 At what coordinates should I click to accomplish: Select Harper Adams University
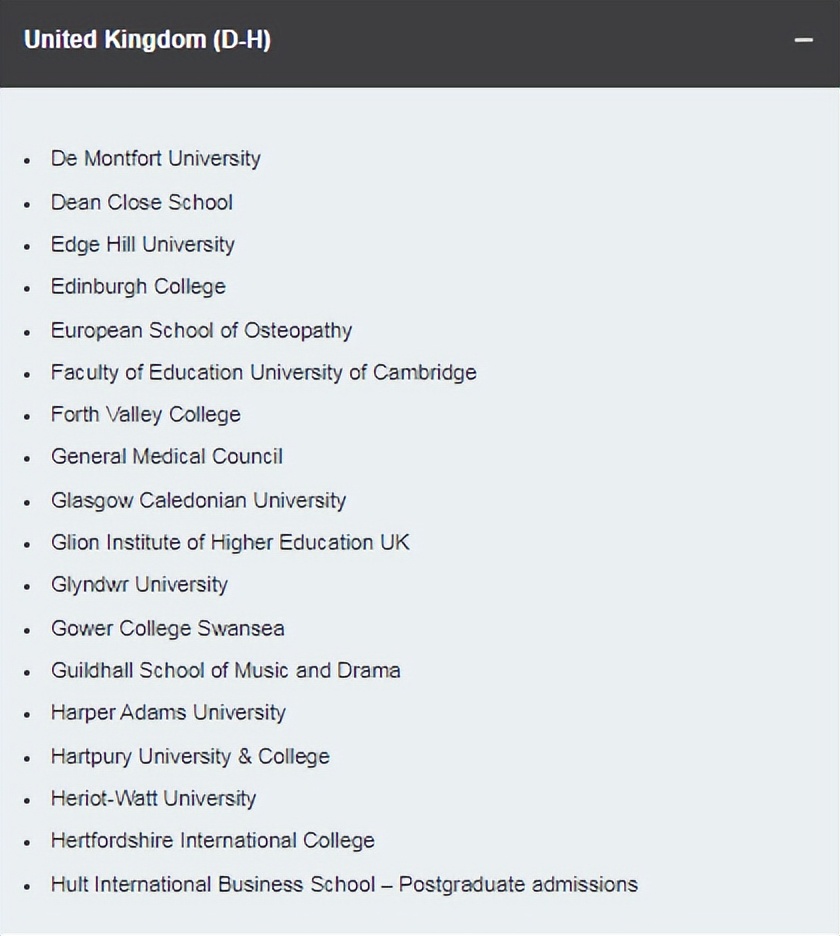[x=168, y=713]
